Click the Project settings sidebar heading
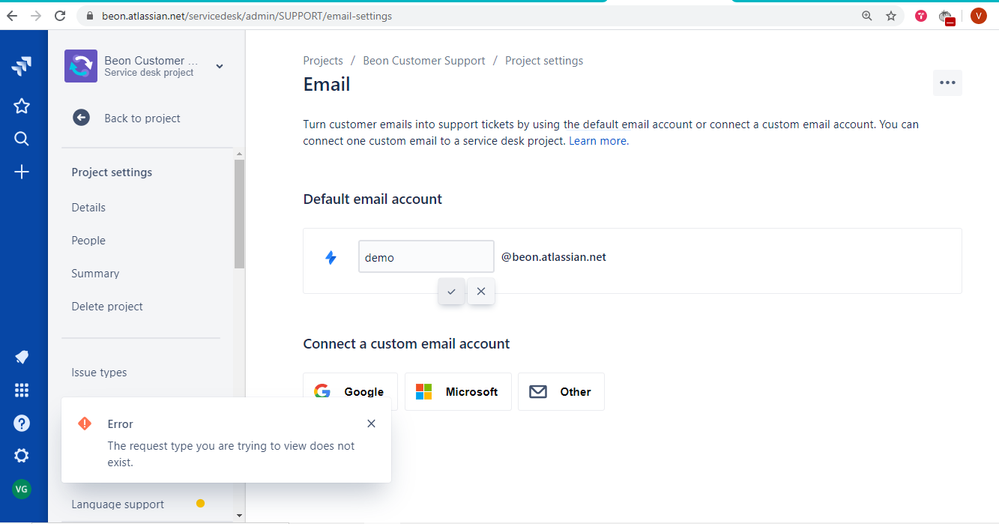This screenshot has height=524, width=999. 112,172
